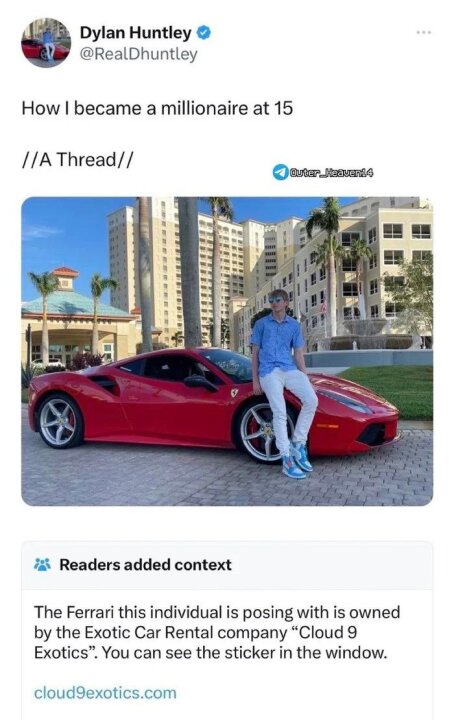Open the three-dot more options menu
Screen dimensions: 454x720
pyautogui.click(x=424, y=33)
